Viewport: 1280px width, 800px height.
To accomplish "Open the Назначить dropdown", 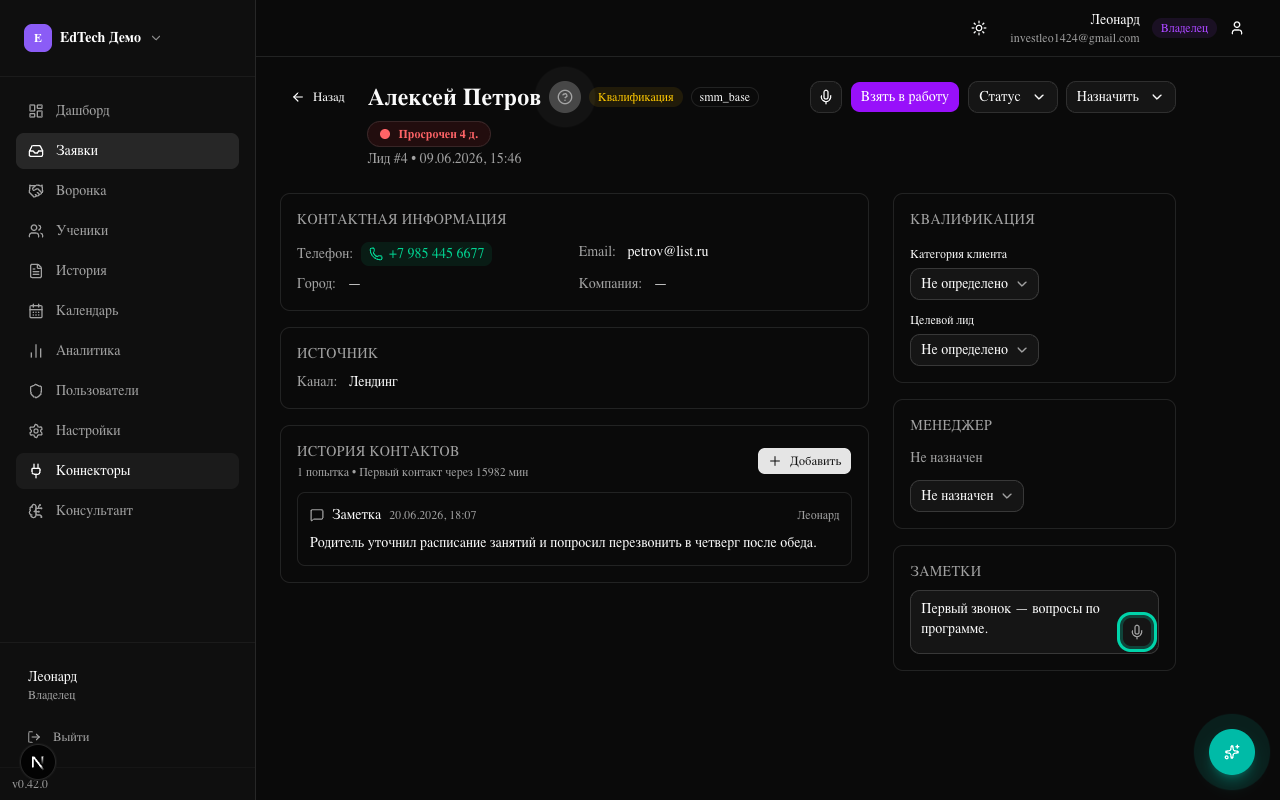I will 1121,97.
